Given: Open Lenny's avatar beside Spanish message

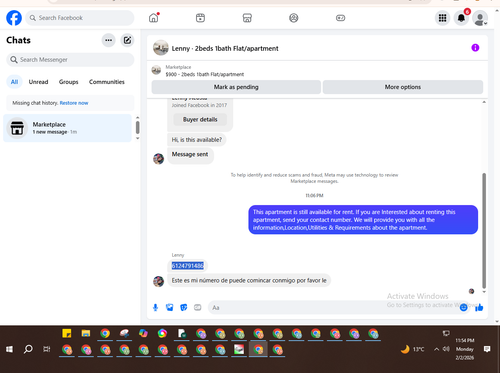Looking at the screenshot, I should pos(158,281).
